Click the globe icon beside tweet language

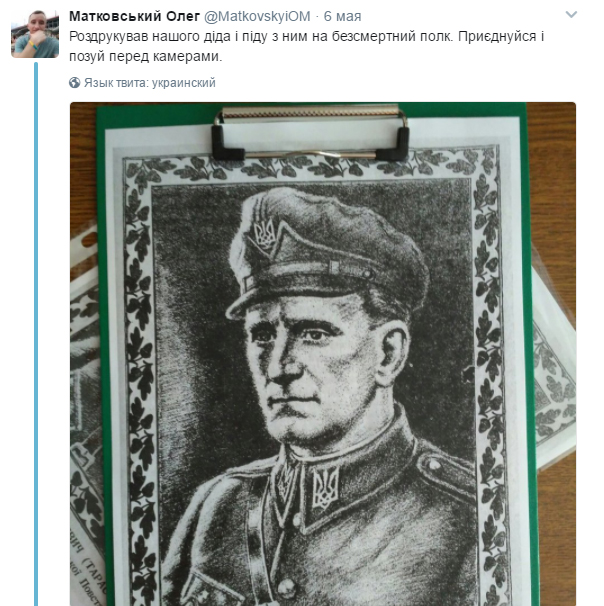[x=75, y=83]
